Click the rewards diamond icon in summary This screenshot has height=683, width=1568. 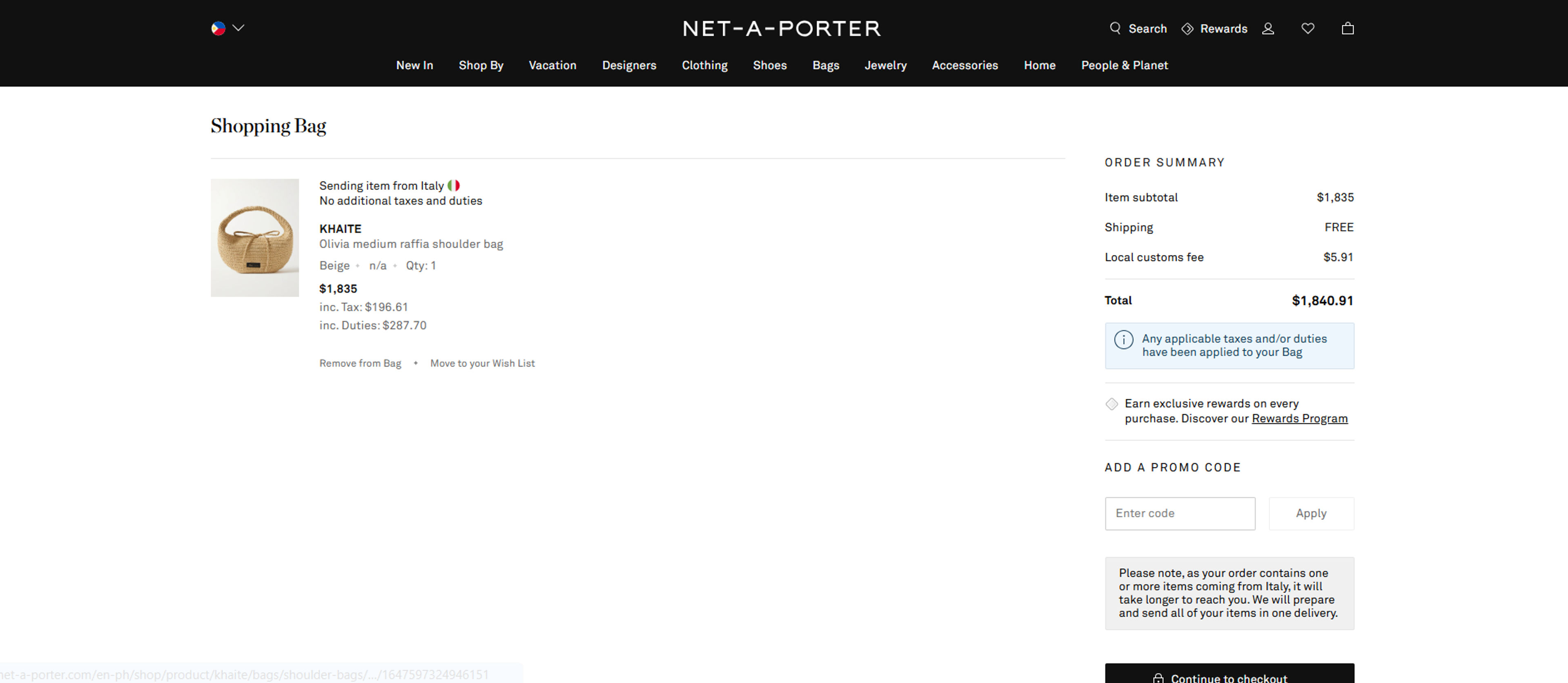click(x=1111, y=404)
